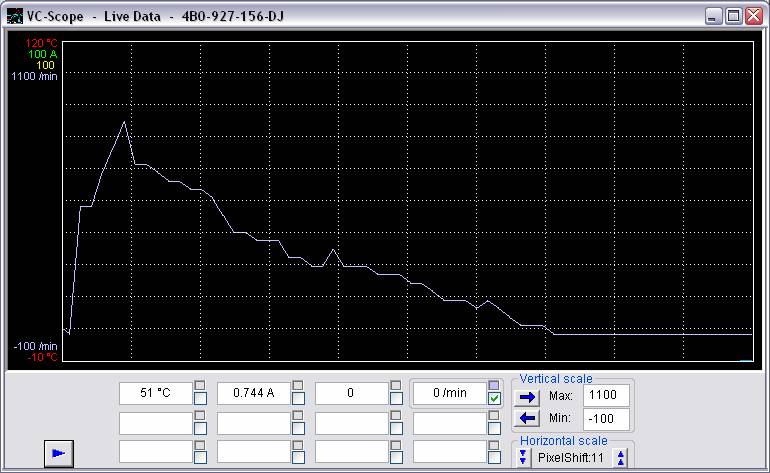The image size is (770, 473).
Task: Click the VC-Scope title bar icon
Action: (x=14, y=17)
